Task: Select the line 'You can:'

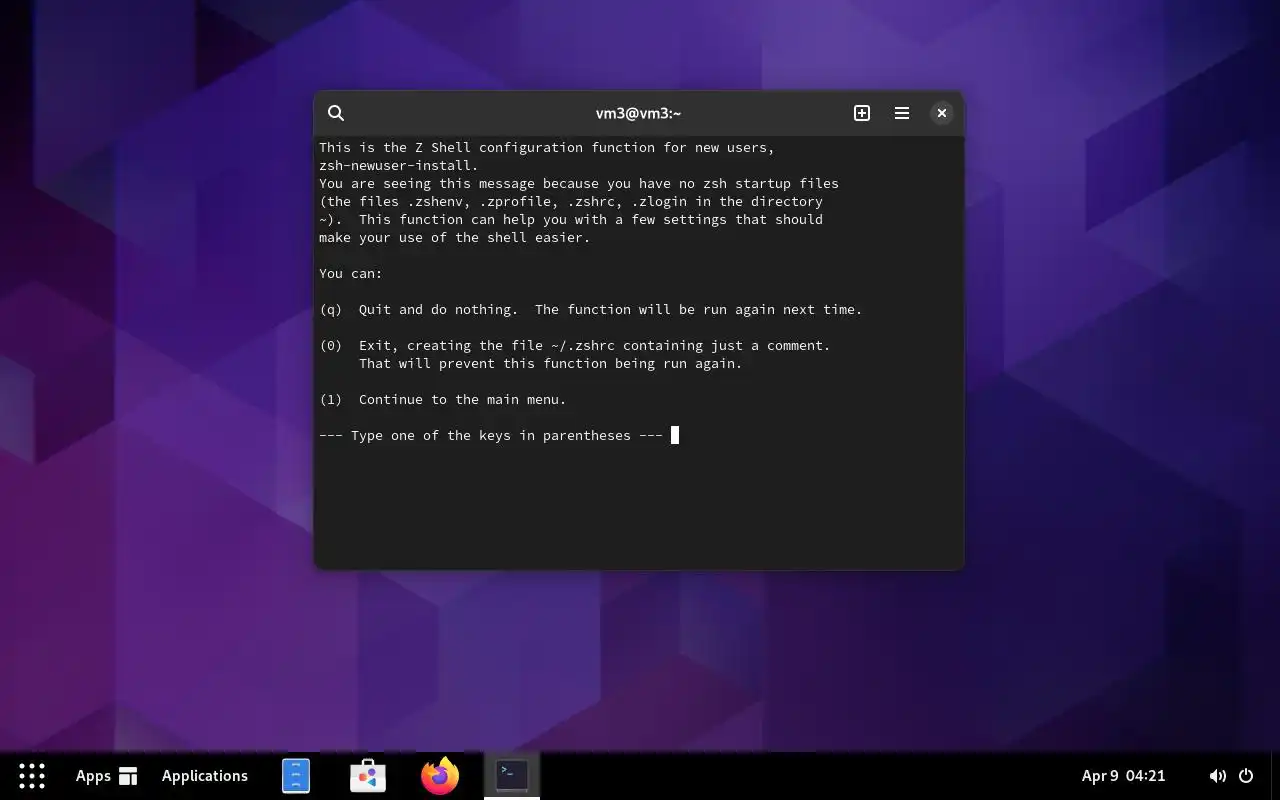Action: pos(351,273)
